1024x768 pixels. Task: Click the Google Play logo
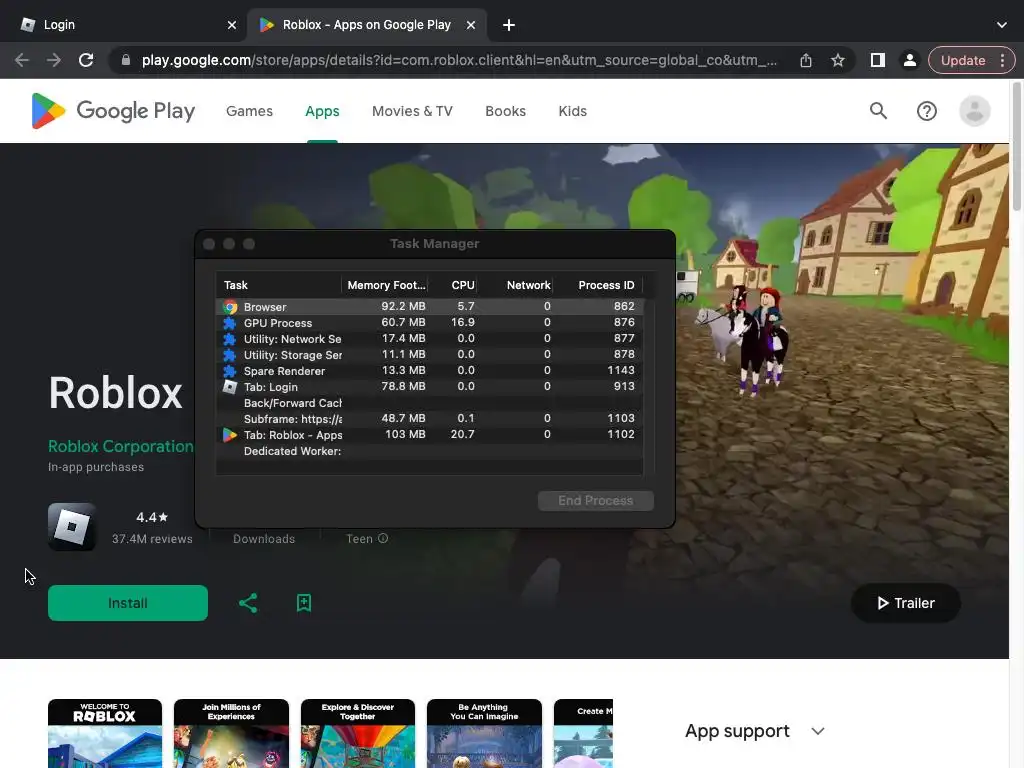(113, 111)
